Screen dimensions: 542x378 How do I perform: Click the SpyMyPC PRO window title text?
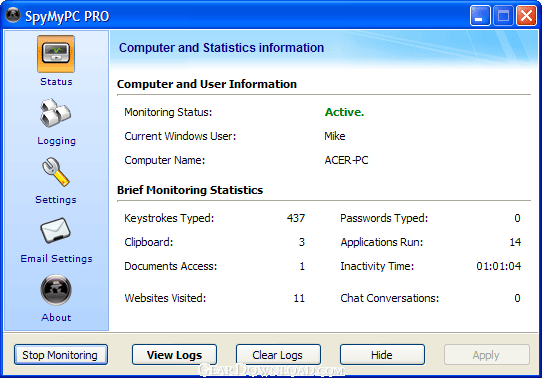click(67, 16)
